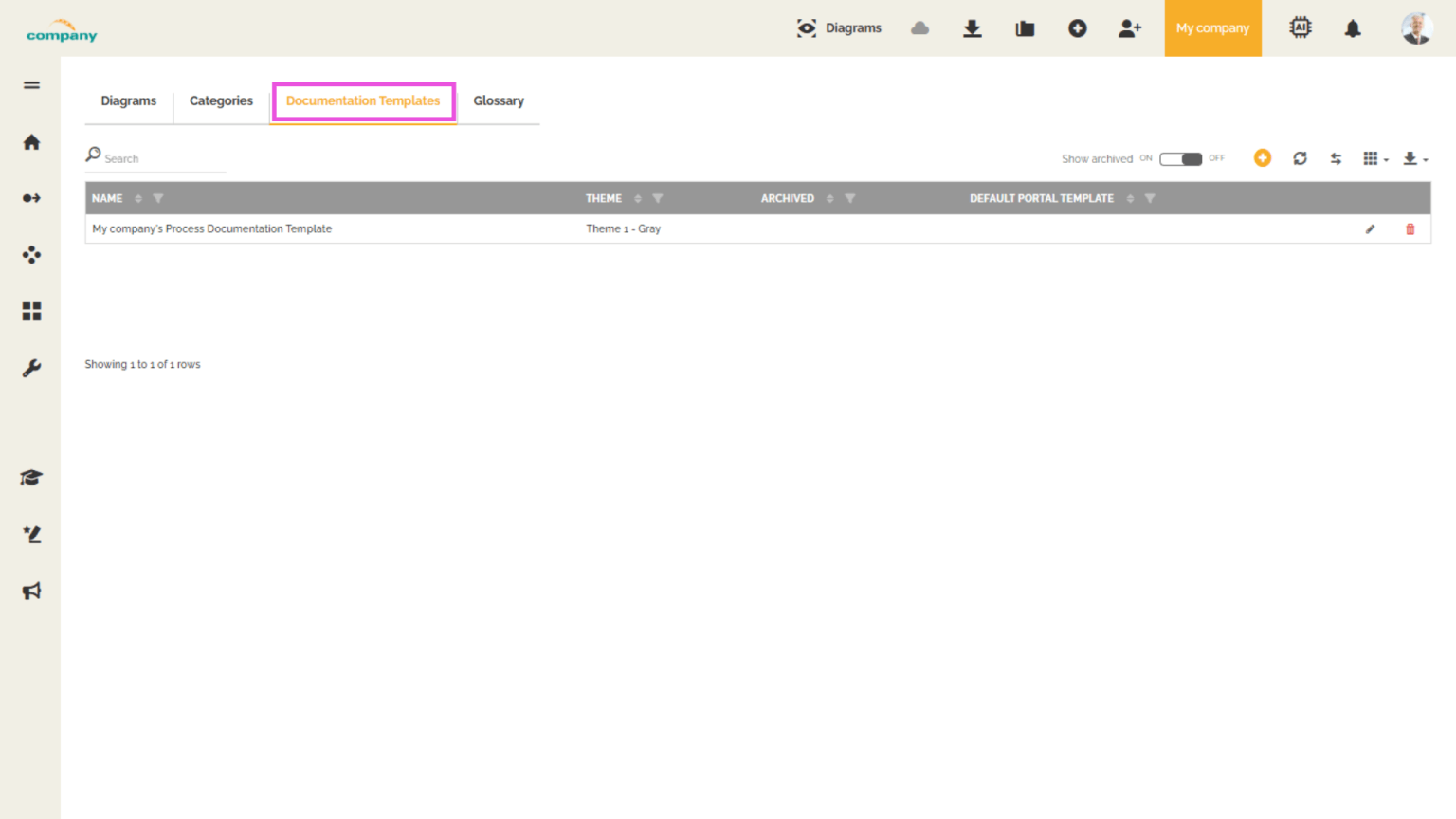1456x819 pixels.
Task: Toggle the ARCHIVED column filter
Action: [x=850, y=198]
